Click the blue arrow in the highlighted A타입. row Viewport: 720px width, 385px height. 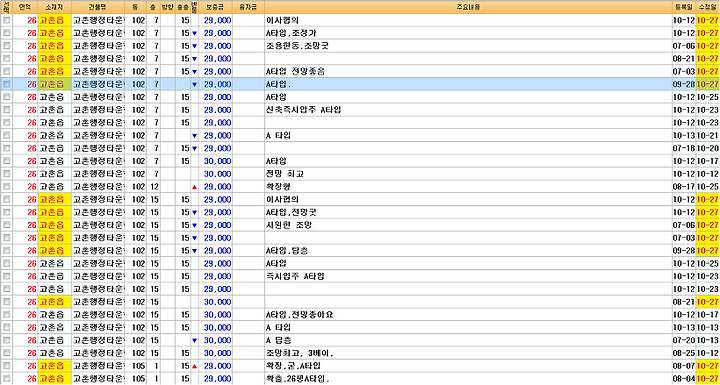194,85
